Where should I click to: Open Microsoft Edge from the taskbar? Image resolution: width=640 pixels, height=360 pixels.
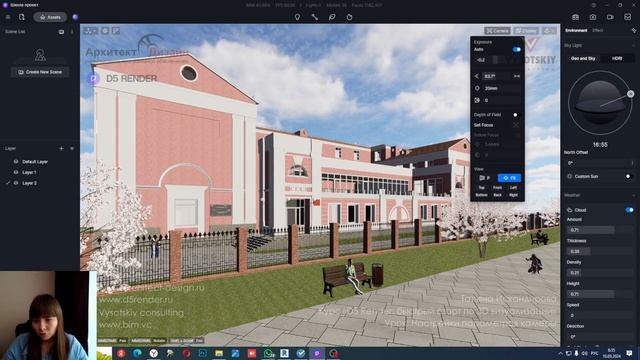click(x=137, y=353)
